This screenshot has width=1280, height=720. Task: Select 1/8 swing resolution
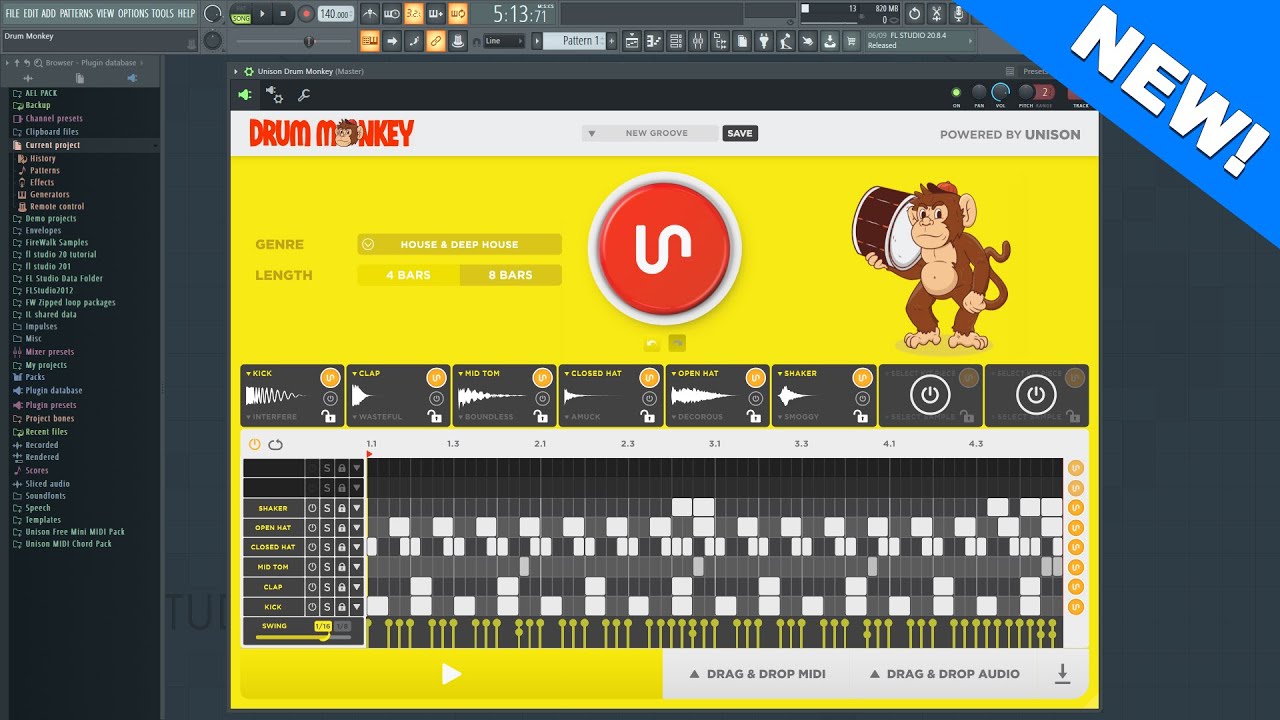point(342,626)
